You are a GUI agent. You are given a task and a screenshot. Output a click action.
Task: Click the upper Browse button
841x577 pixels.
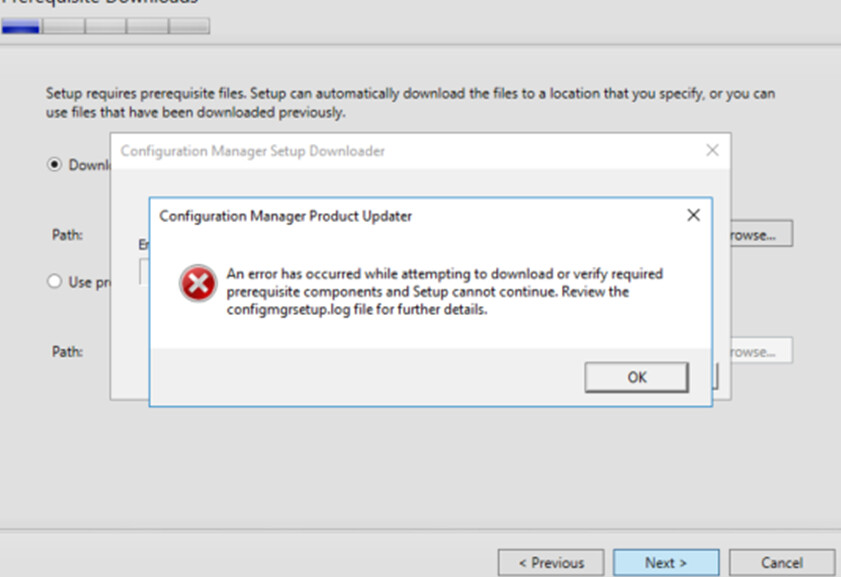[761, 232]
